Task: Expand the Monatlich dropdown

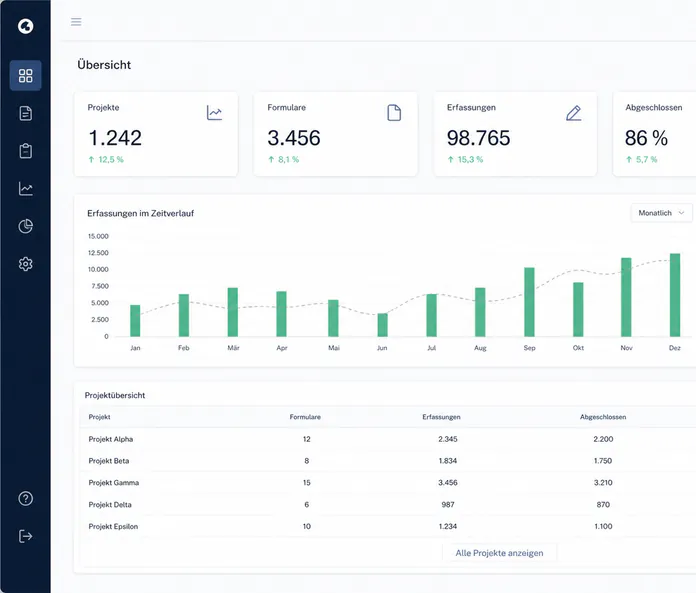Action: [x=661, y=213]
